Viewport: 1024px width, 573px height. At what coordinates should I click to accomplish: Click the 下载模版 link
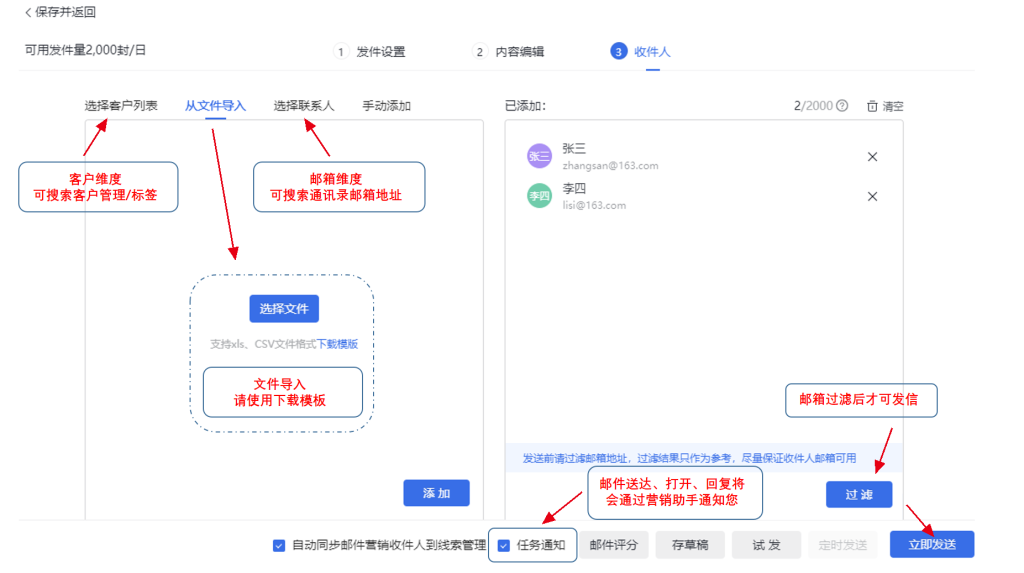[338, 344]
